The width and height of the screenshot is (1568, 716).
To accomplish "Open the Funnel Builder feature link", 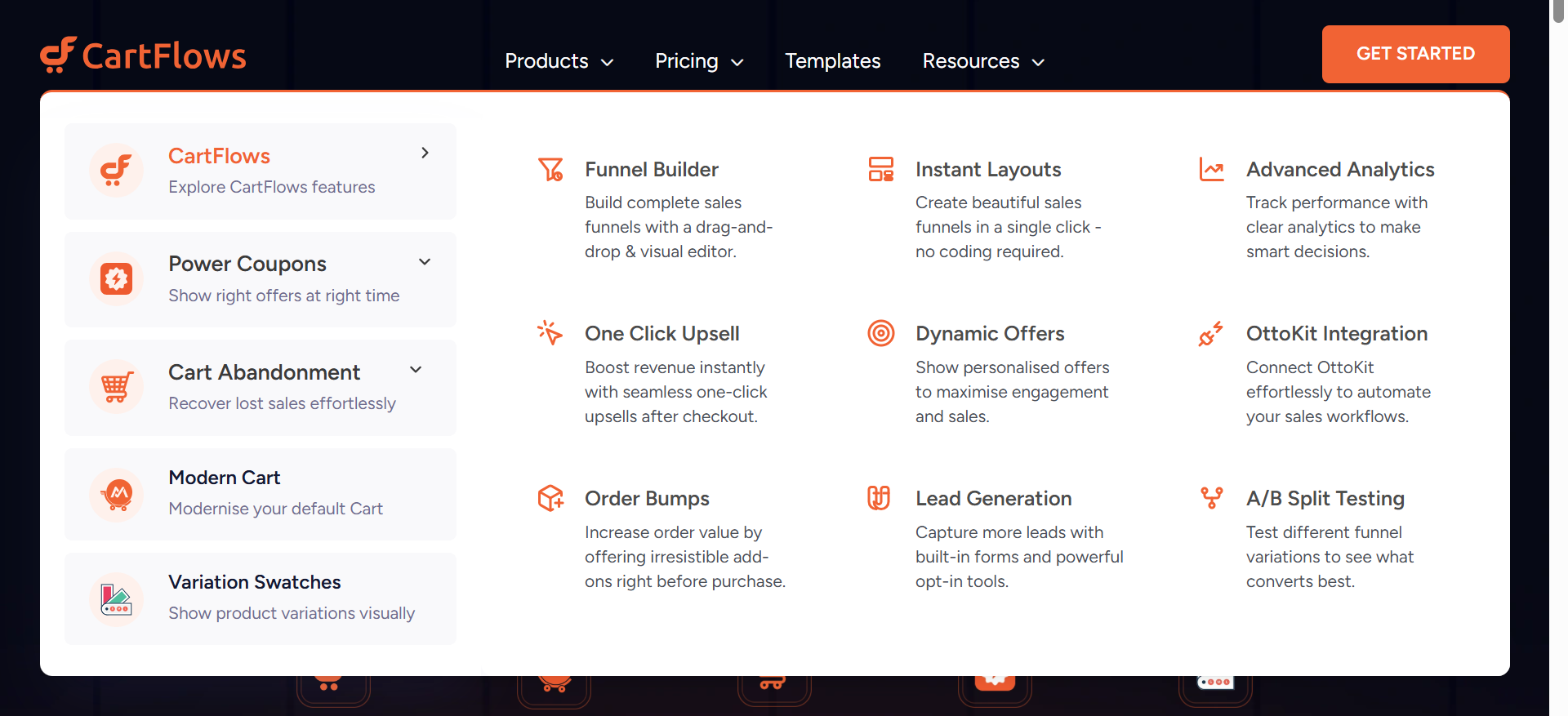I will pos(652,169).
